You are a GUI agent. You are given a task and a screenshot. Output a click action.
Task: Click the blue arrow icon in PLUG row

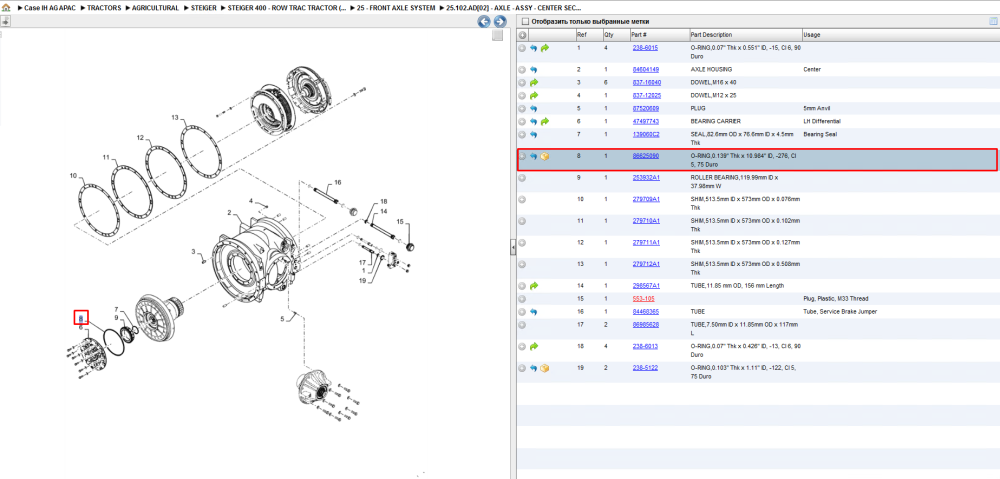[533, 109]
